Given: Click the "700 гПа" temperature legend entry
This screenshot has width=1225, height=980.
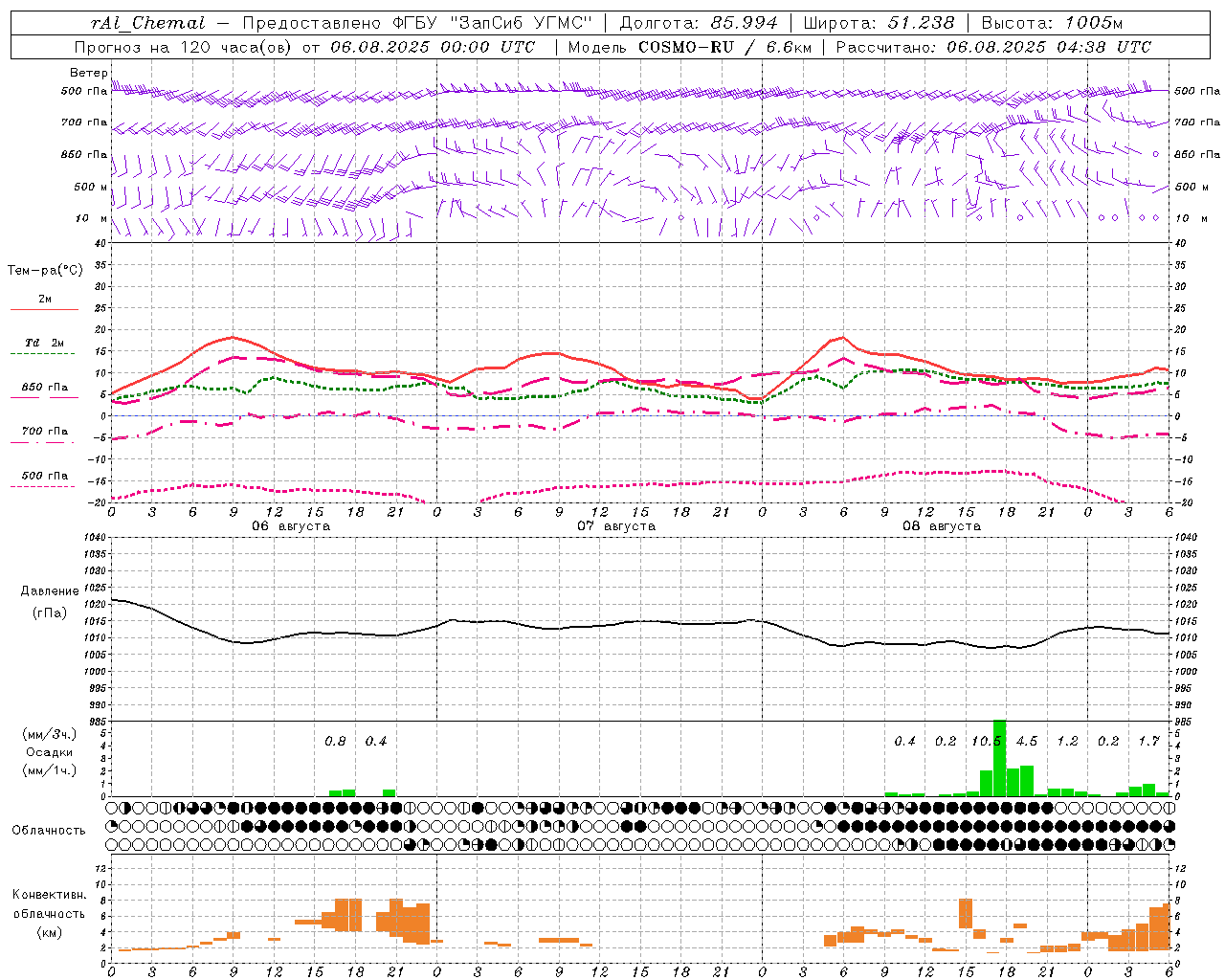Looking at the screenshot, I should click(x=44, y=432).
